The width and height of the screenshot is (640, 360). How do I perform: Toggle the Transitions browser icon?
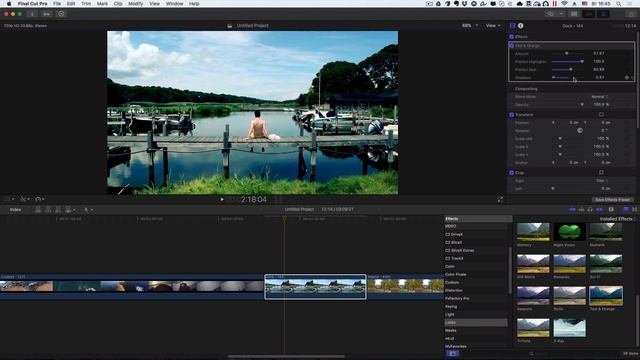635,209
